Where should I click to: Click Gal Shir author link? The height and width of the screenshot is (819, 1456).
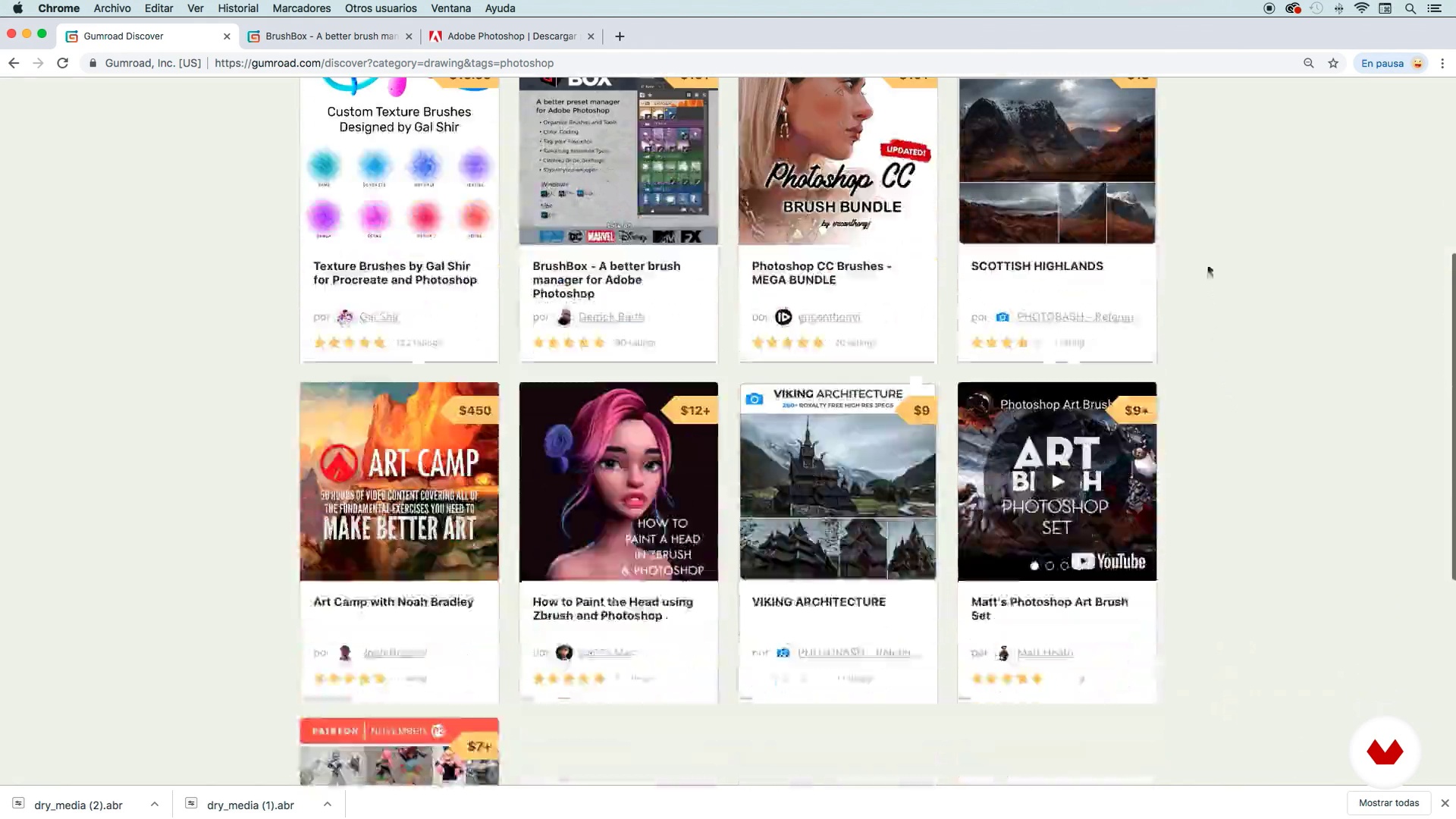[x=378, y=317]
